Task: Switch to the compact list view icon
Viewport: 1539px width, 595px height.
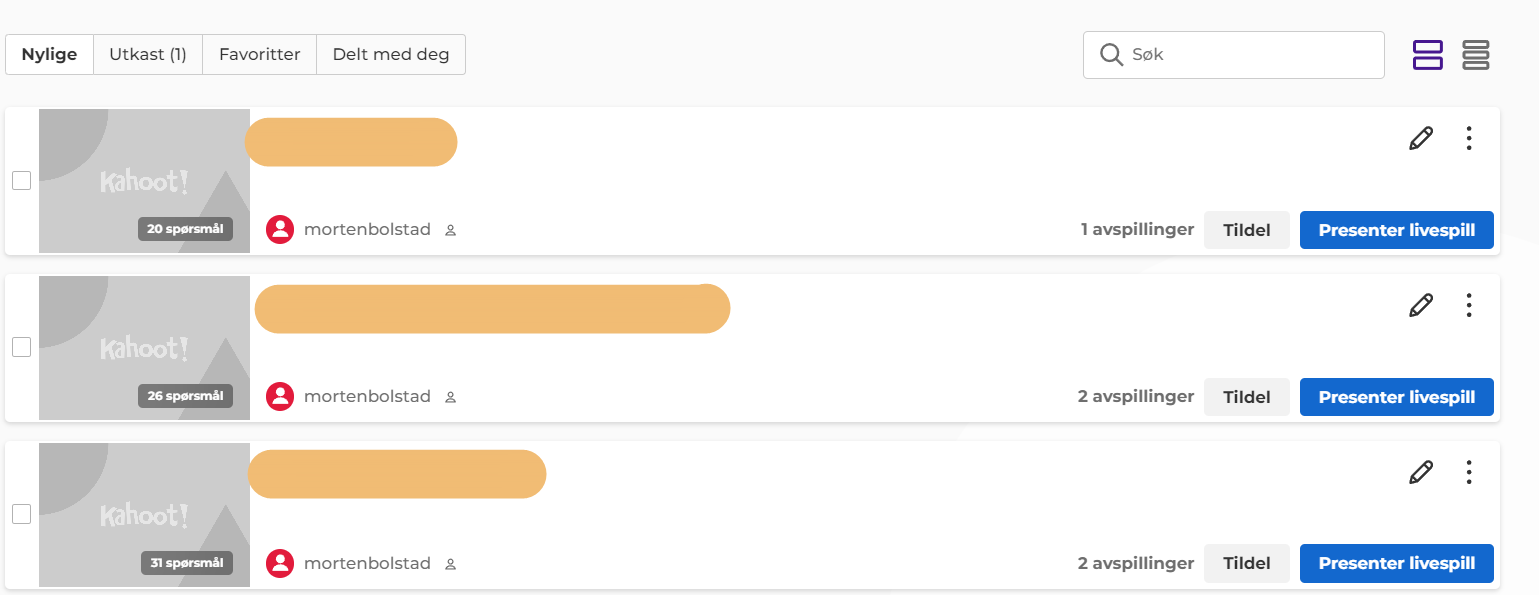Action: (x=1476, y=55)
